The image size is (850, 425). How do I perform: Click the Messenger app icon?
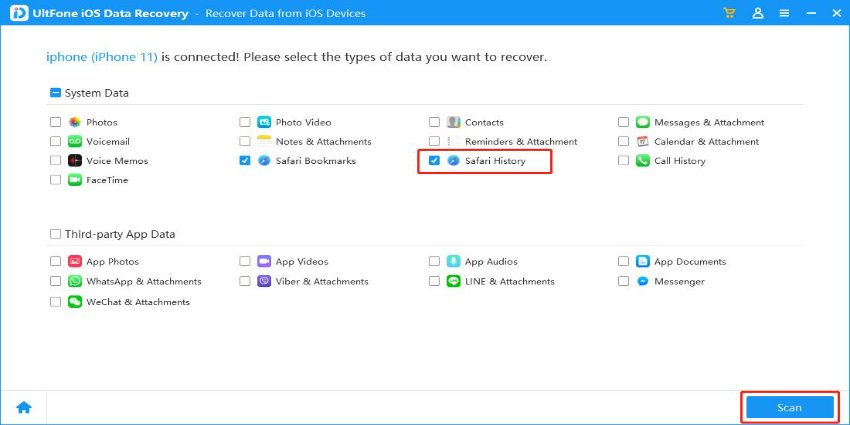tap(643, 282)
